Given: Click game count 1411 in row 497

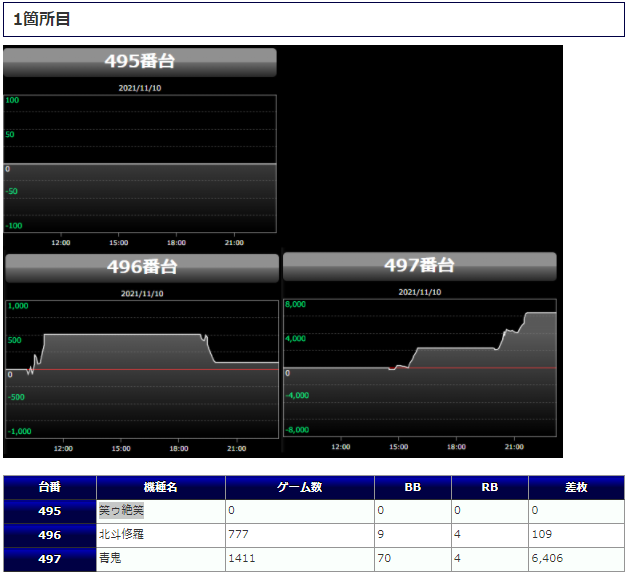Looking at the screenshot, I should coord(242,559).
